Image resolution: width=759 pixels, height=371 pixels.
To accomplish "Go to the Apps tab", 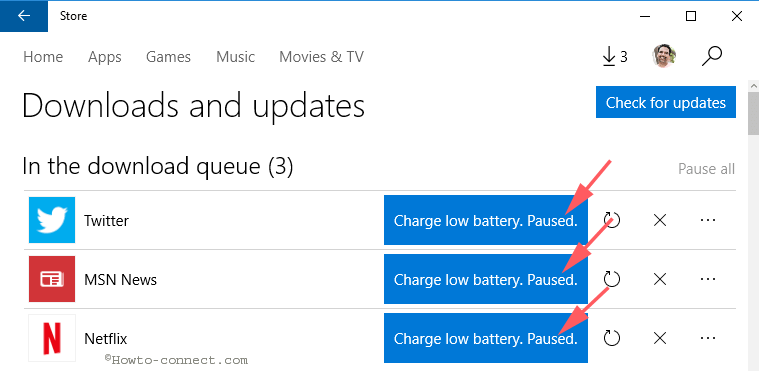I will click(x=105, y=57).
